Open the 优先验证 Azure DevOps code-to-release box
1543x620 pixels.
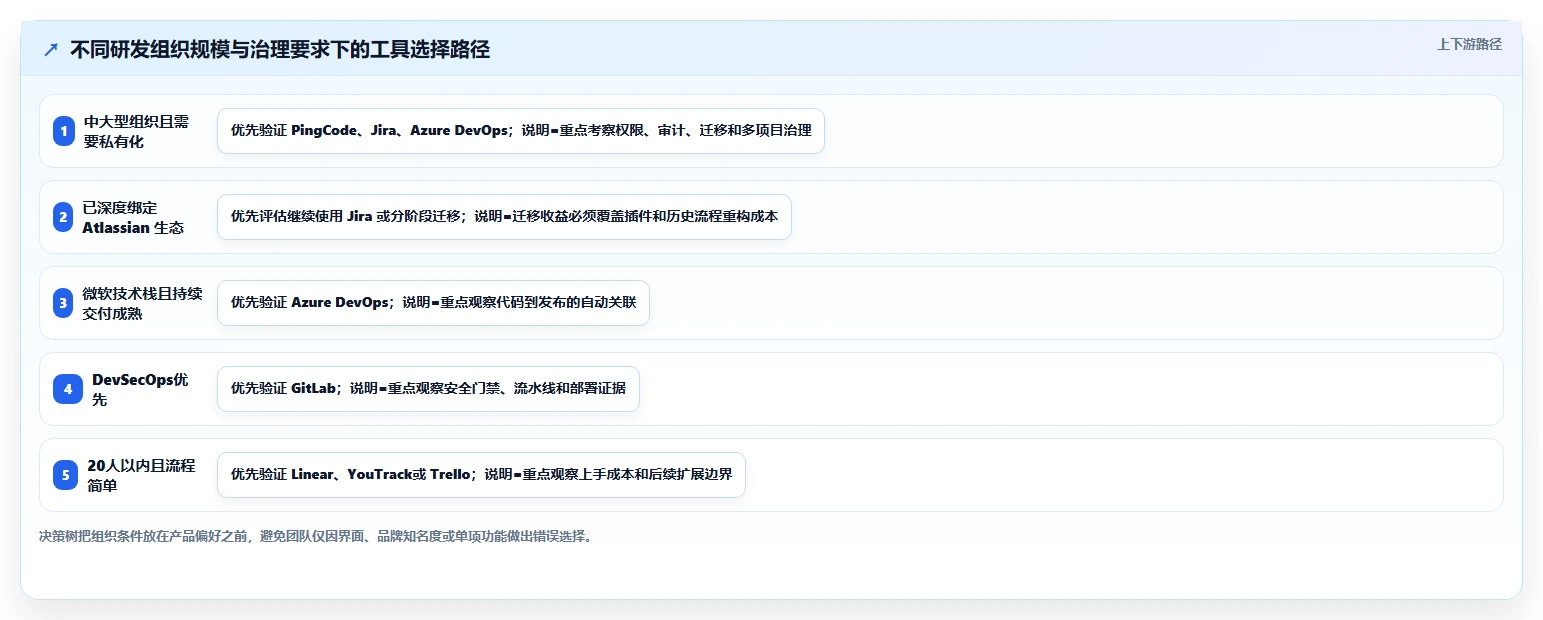coord(433,303)
